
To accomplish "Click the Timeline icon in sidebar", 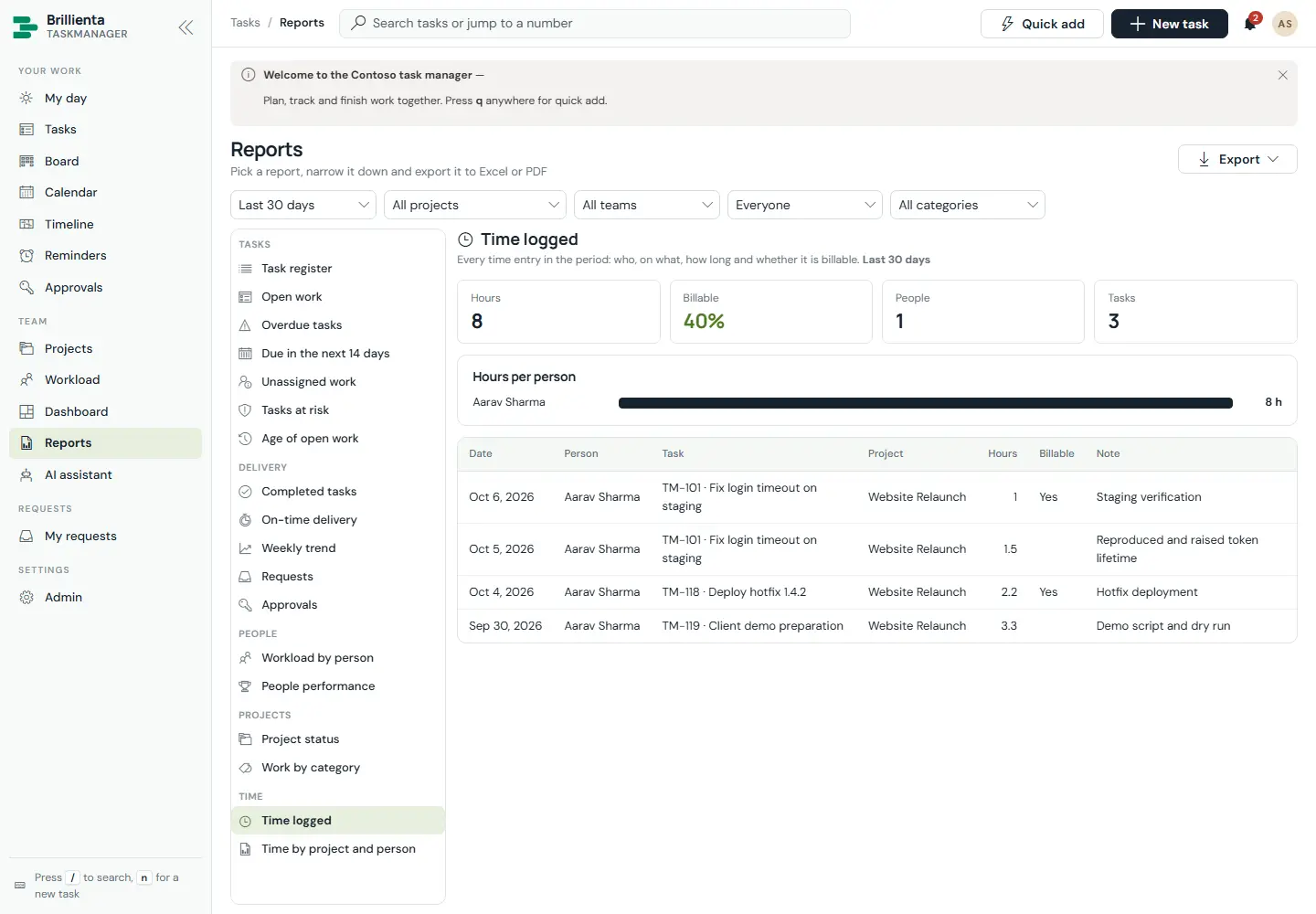I will pos(27,224).
